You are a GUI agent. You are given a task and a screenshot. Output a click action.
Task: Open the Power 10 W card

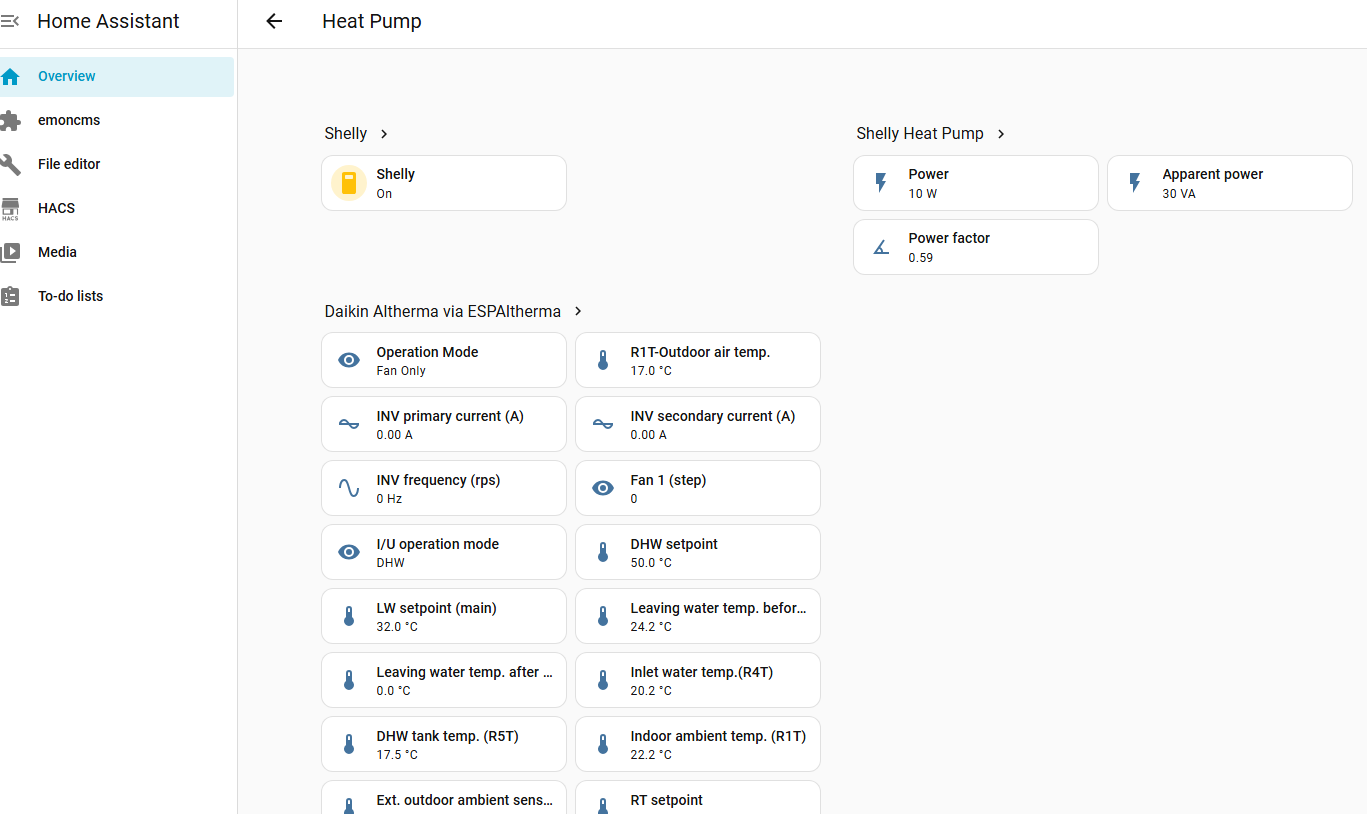point(976,183)
